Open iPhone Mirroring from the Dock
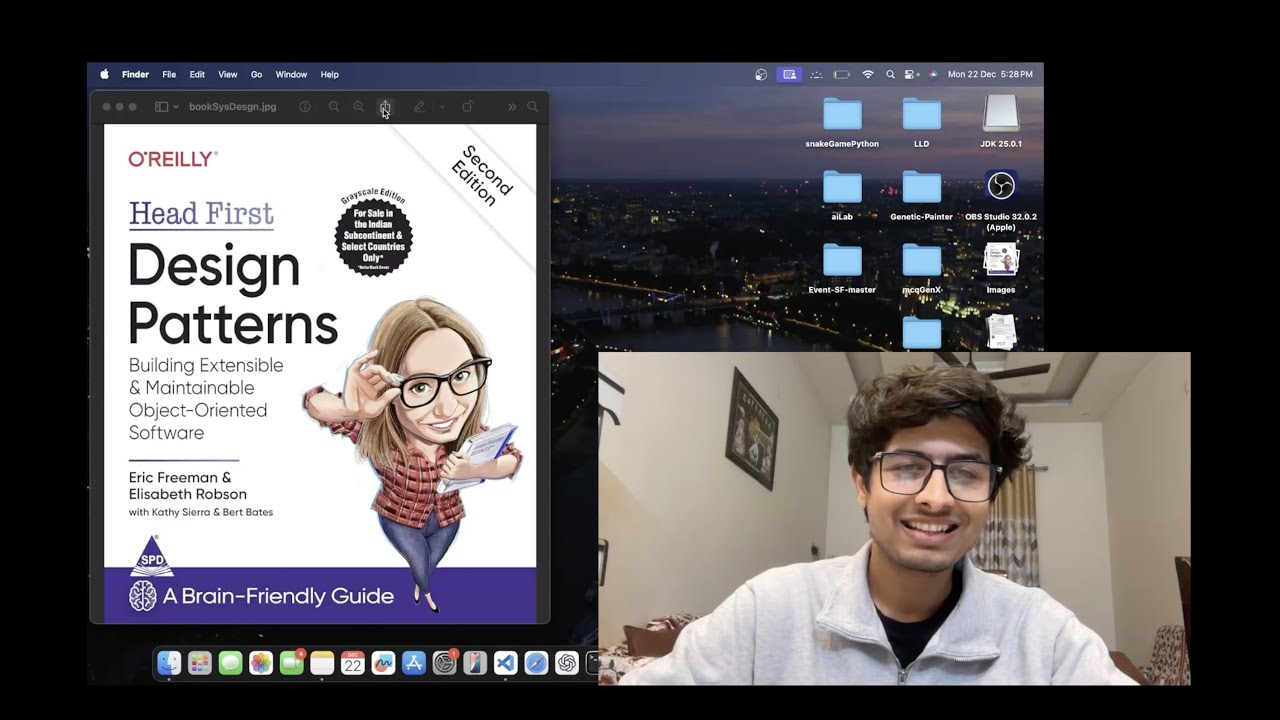This screenshot has height=720, width=1280. pyautogui.click(x=475, y=662)
